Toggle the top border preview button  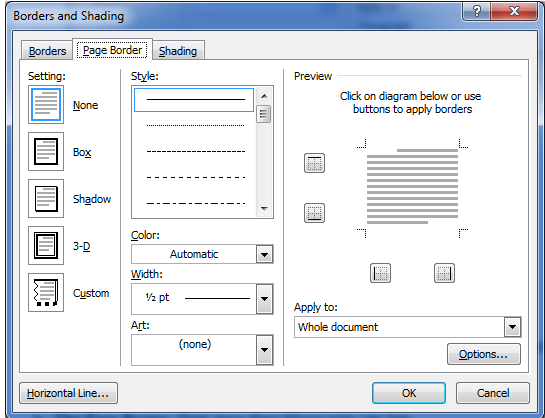pyautogui.click(x=314, y=163)
